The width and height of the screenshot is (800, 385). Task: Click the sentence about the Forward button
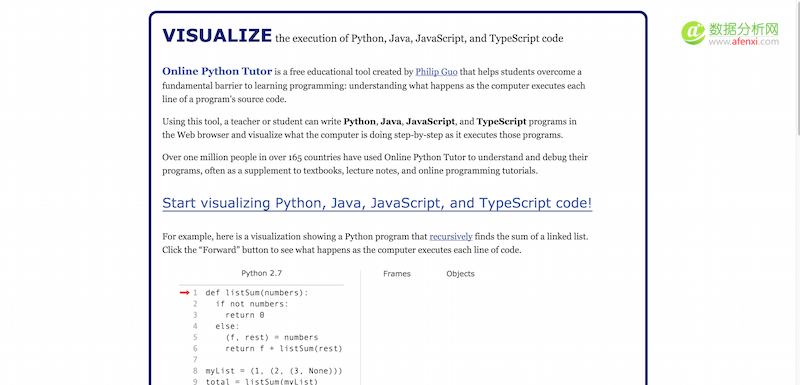coord(342,250)
